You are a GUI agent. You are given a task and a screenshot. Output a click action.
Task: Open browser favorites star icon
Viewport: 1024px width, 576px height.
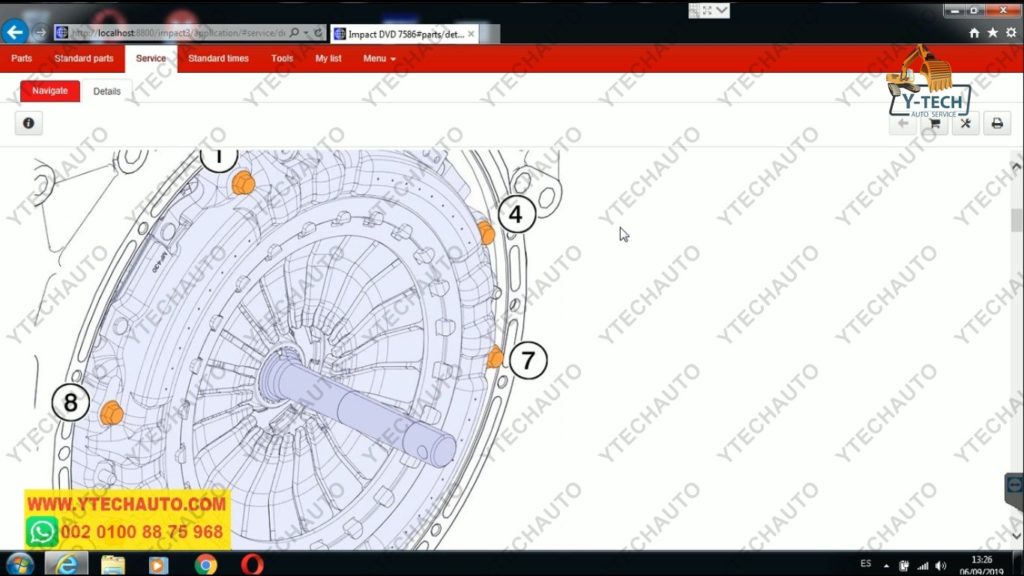pyautogui.click(x=993, y=33)
